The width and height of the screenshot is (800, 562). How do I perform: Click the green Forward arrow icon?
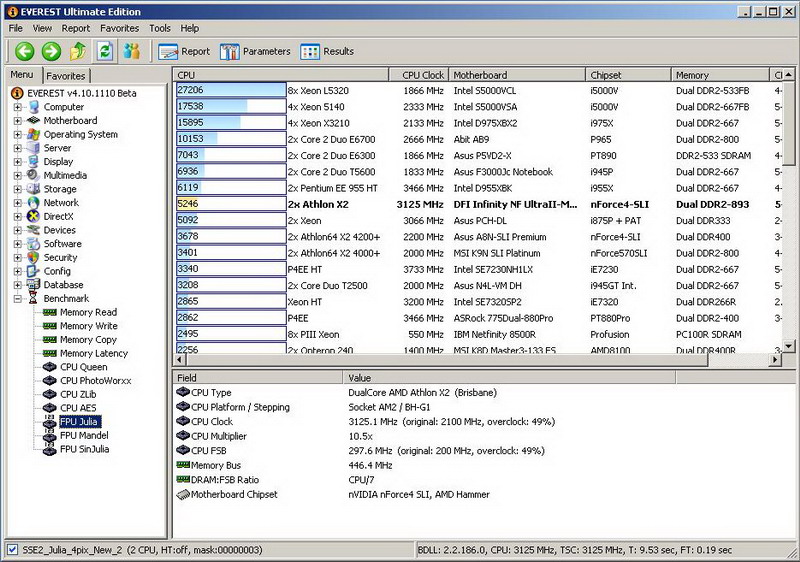(x=51, y=51)
